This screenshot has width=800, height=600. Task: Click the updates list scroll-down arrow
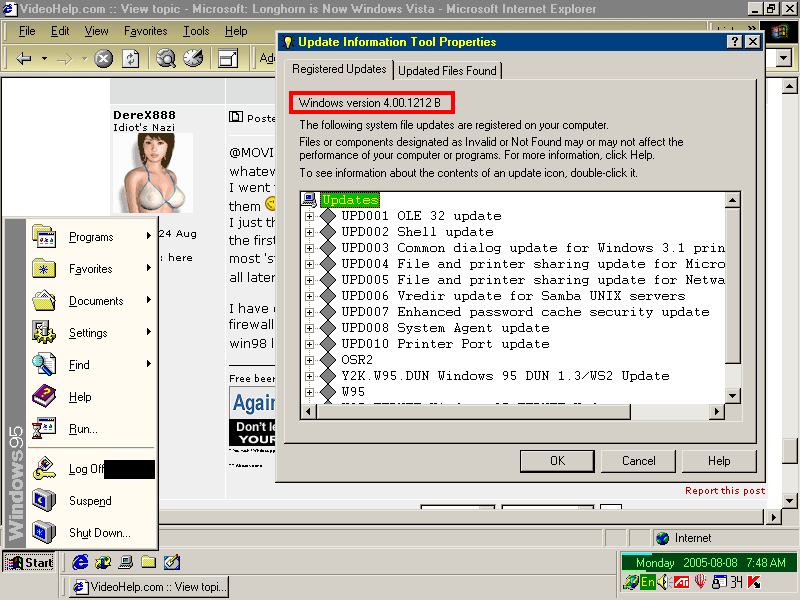733,395
